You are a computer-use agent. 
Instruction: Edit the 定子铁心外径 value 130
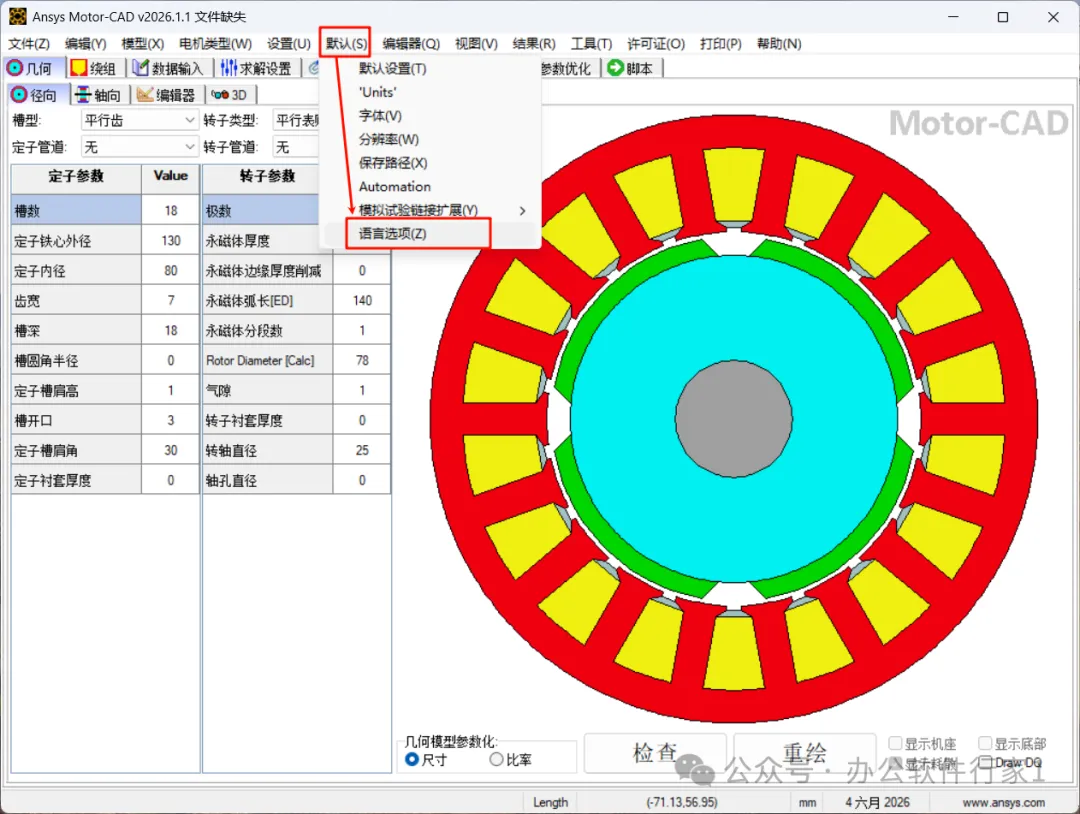pyautogui.click(x=171, y=240)
